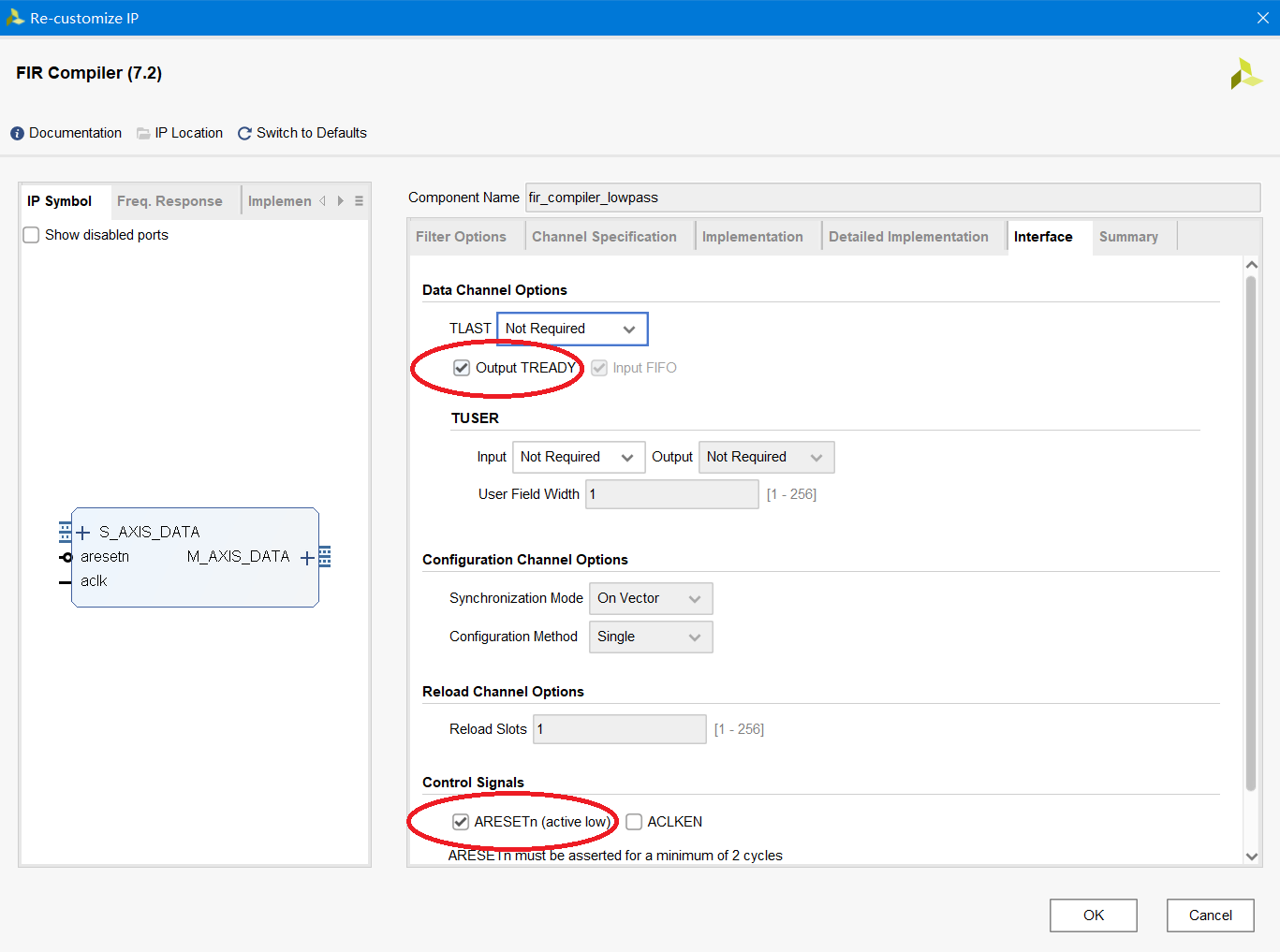This screenshot has width=1280, height=952.
Task: Click the S_AXIS_DATA port label
Action: [150, 533]
